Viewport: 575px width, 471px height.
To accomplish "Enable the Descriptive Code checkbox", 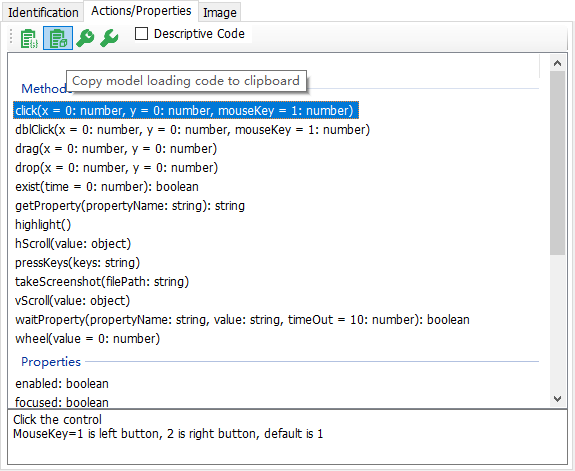I will point(142,34).
